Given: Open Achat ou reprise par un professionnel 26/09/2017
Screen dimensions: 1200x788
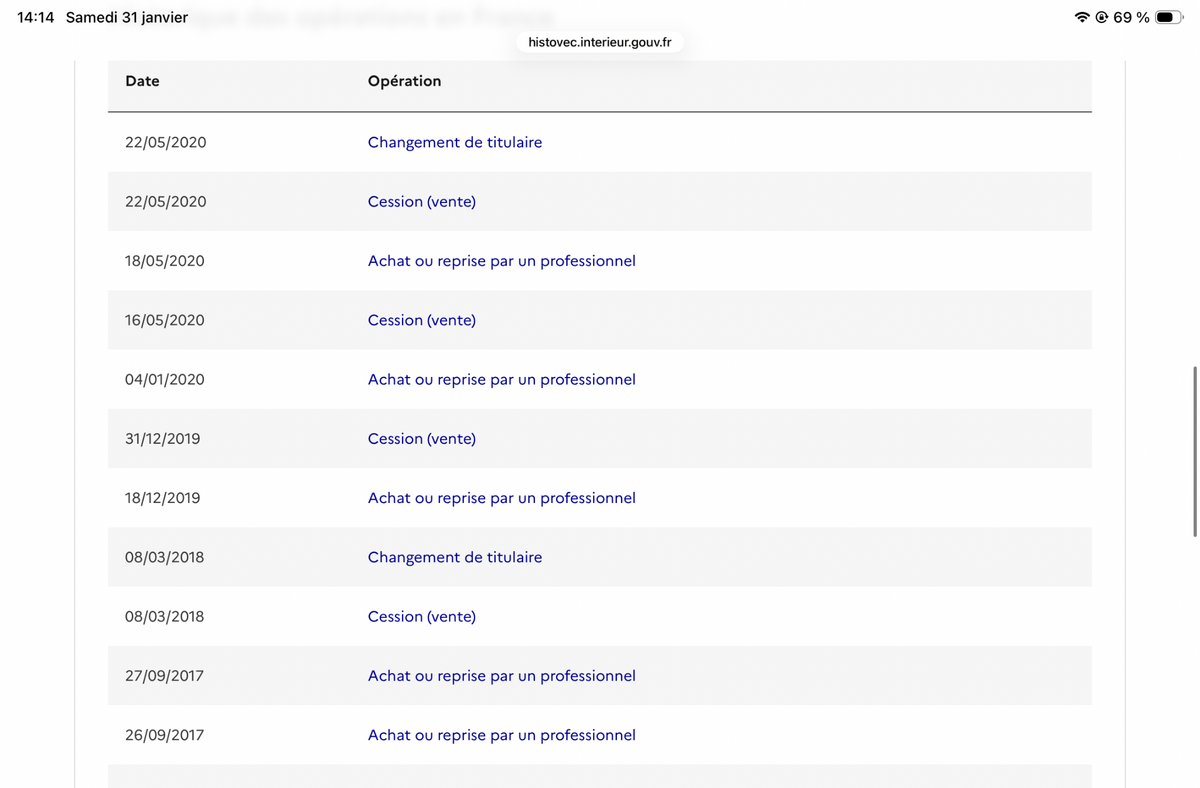Looking at the screenshot, I should point(502,735).
